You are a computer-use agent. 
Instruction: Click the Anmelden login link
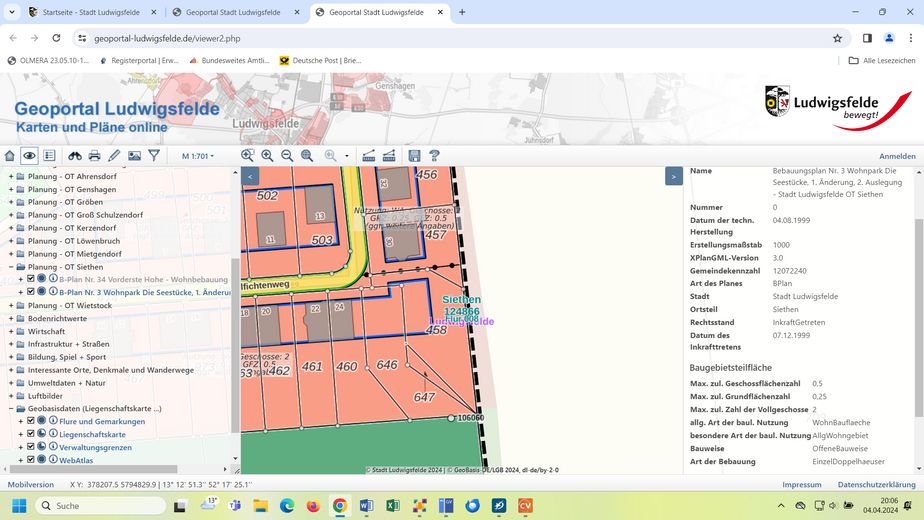click(897, 156)
